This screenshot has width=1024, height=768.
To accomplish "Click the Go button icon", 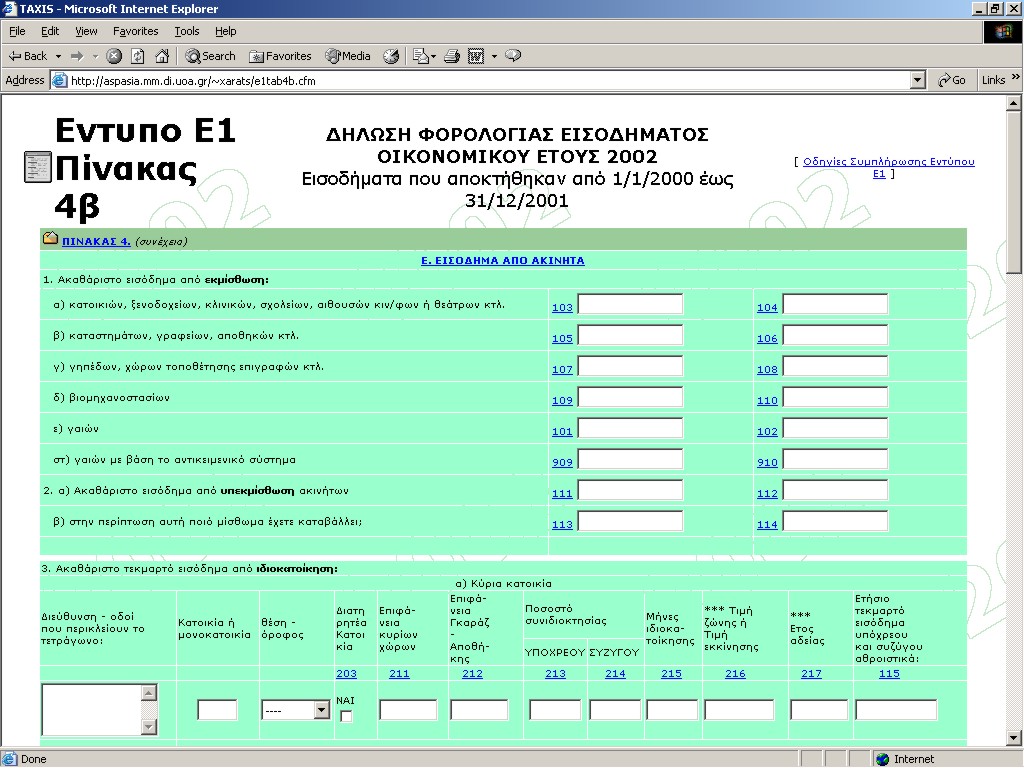I will [x=952, y=80].
